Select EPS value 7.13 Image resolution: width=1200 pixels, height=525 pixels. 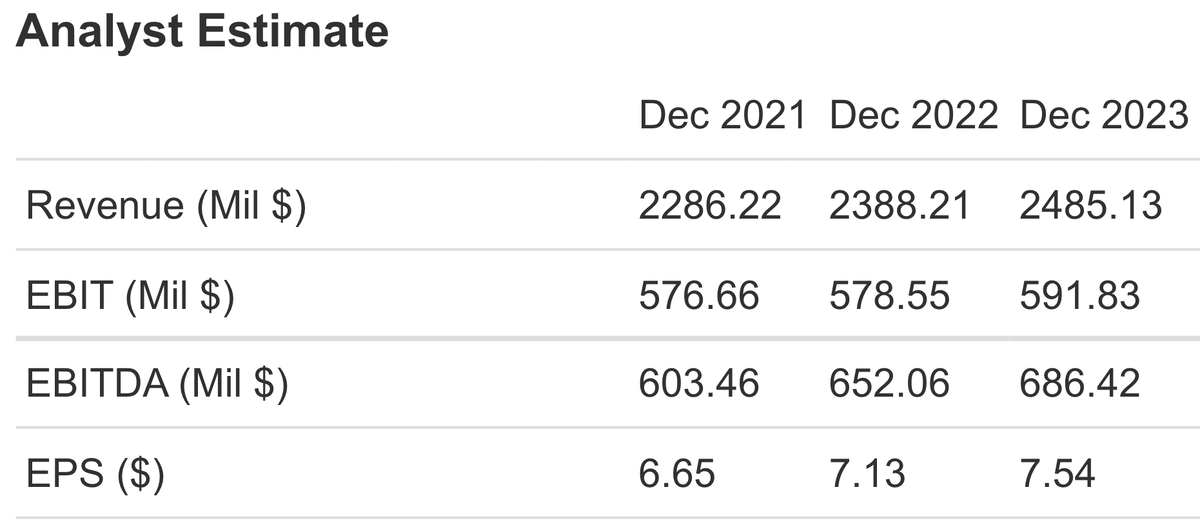tap(867, 473)
